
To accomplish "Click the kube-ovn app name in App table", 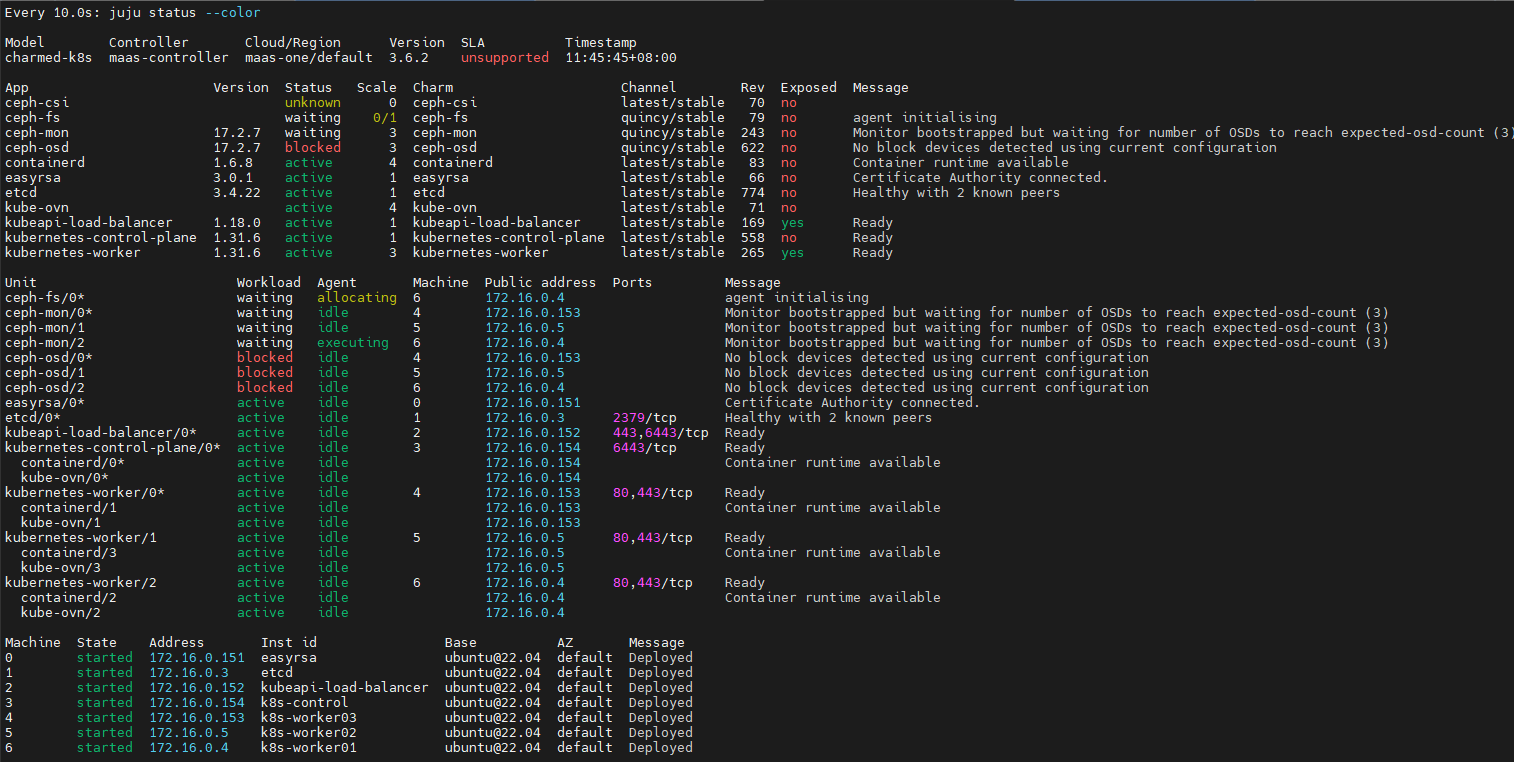I will point(37,207).
